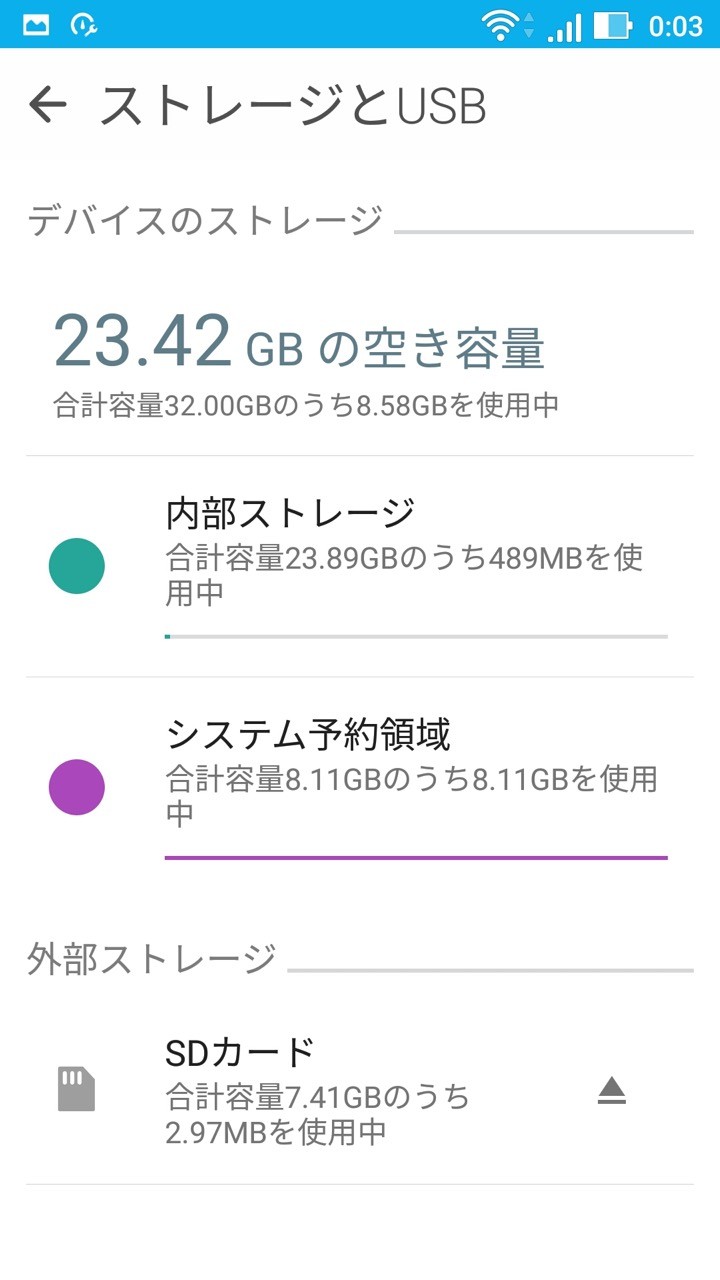Tap the 23.42 GB free space text
720x1280 pixels.
click(299, 342)
